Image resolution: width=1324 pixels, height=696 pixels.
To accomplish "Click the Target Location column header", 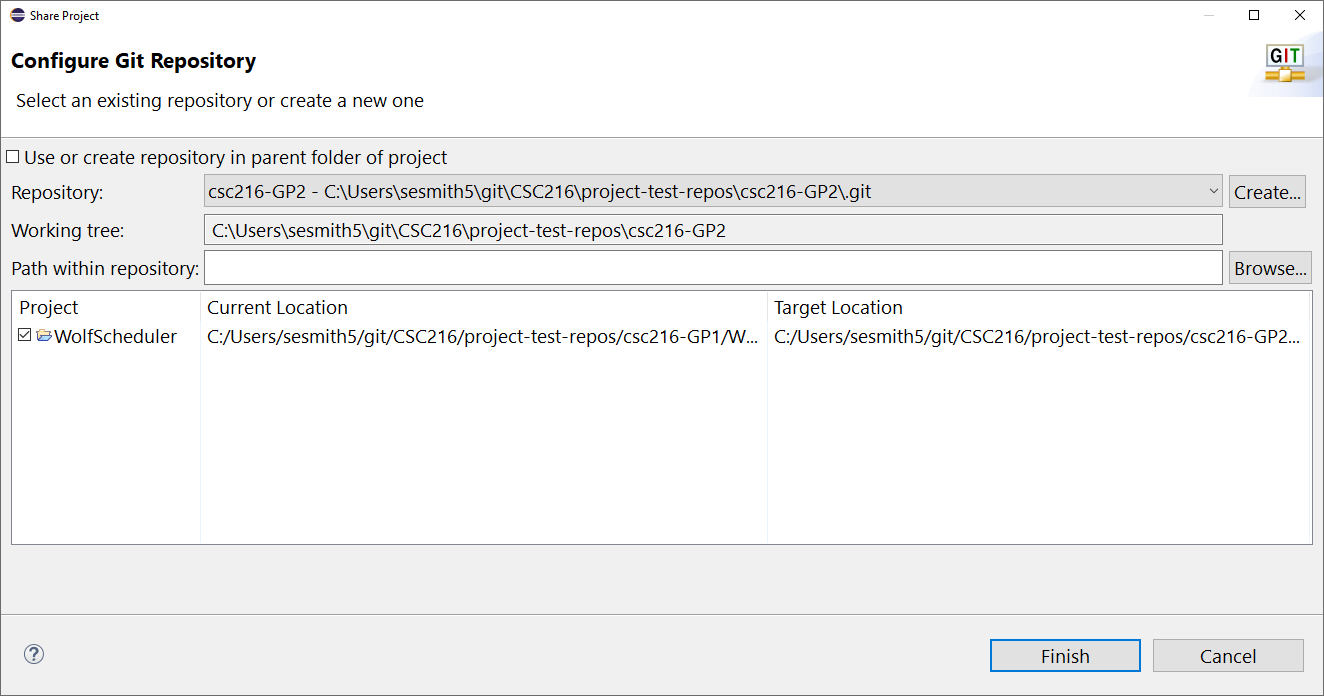I will click(x=838, y=307).
